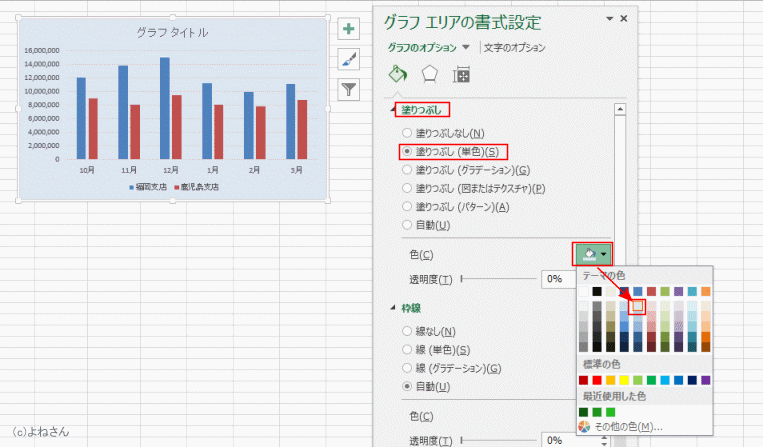Pick standard purple color swatch
The width and height of the screenshot is (763, 447).
tap(706, 380)
